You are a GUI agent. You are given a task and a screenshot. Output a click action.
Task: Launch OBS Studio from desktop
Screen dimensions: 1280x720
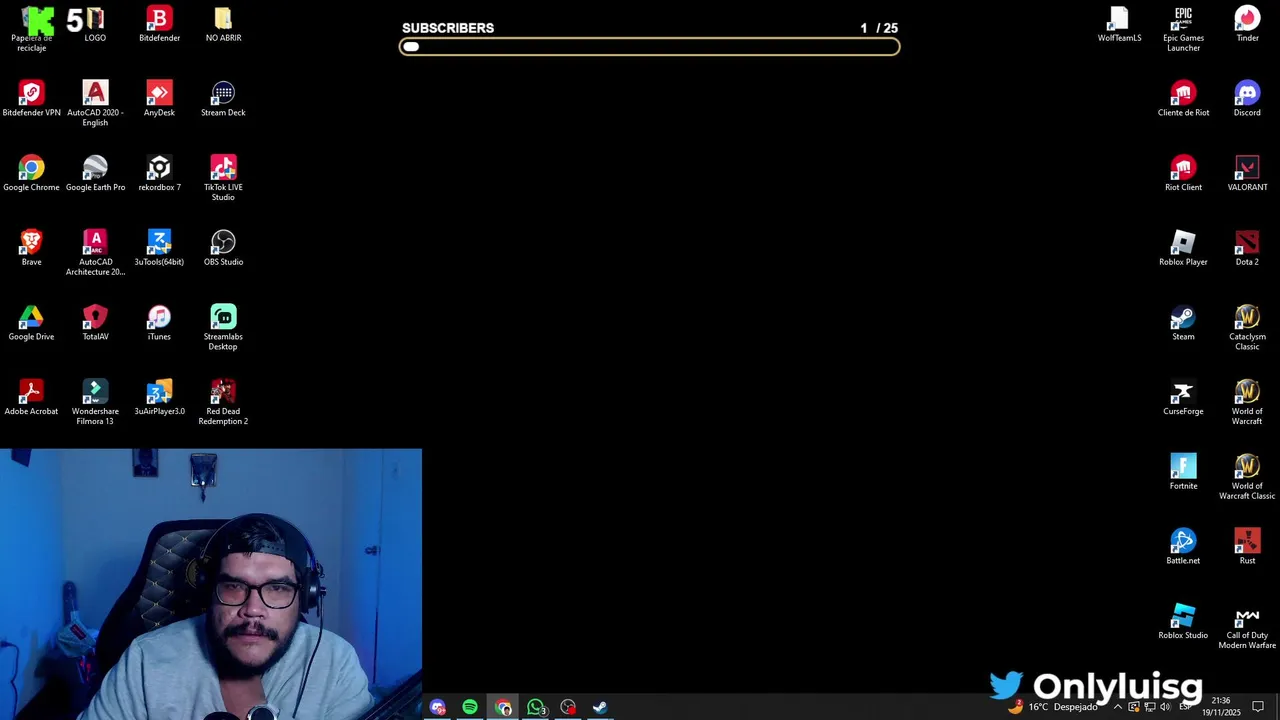click(x=223, y=248)
